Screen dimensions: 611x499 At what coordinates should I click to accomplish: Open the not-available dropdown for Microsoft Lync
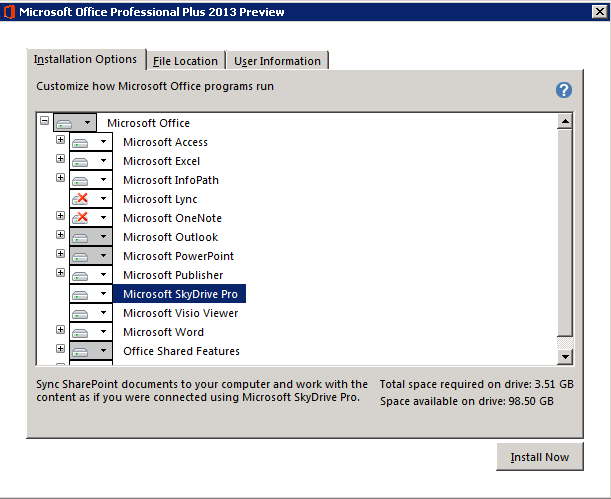pyautogui.click(x=91, y=199)
